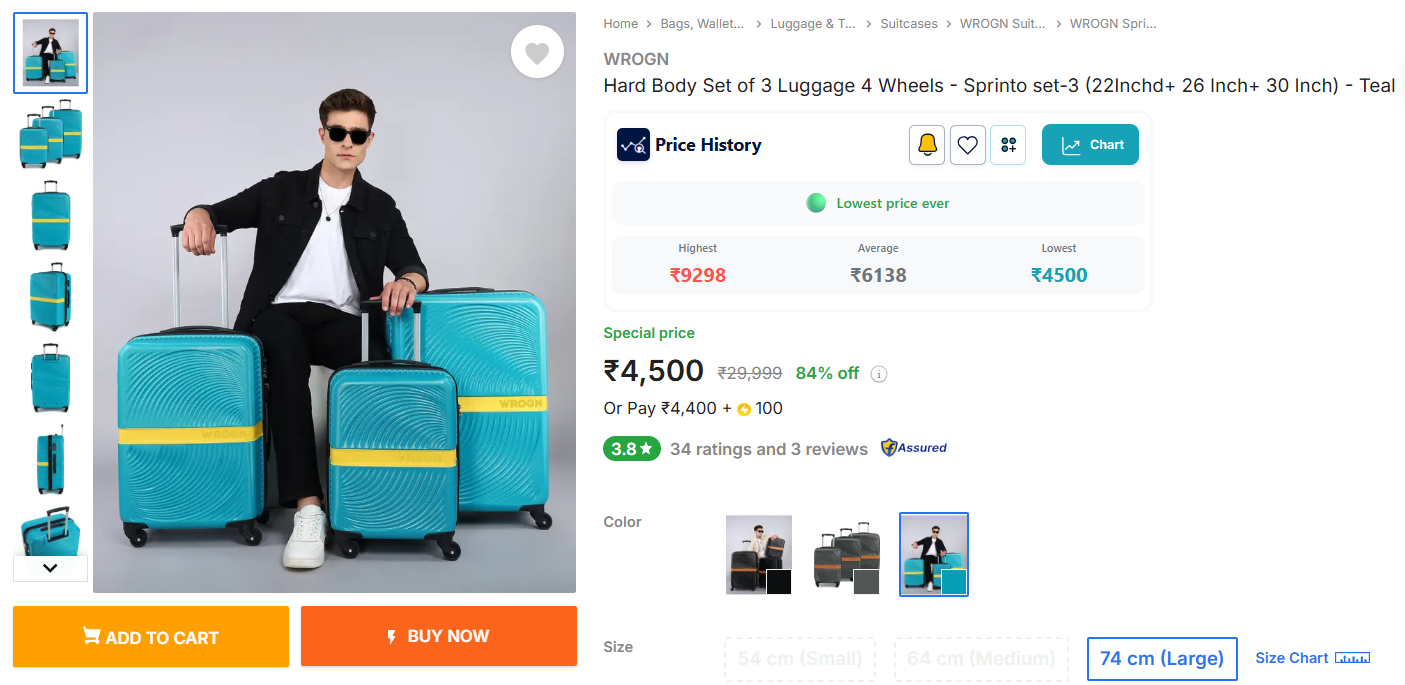Click the compare grid-plus icon
This screenshot has width=1405, height=685.
click(x=1008, y=145)
